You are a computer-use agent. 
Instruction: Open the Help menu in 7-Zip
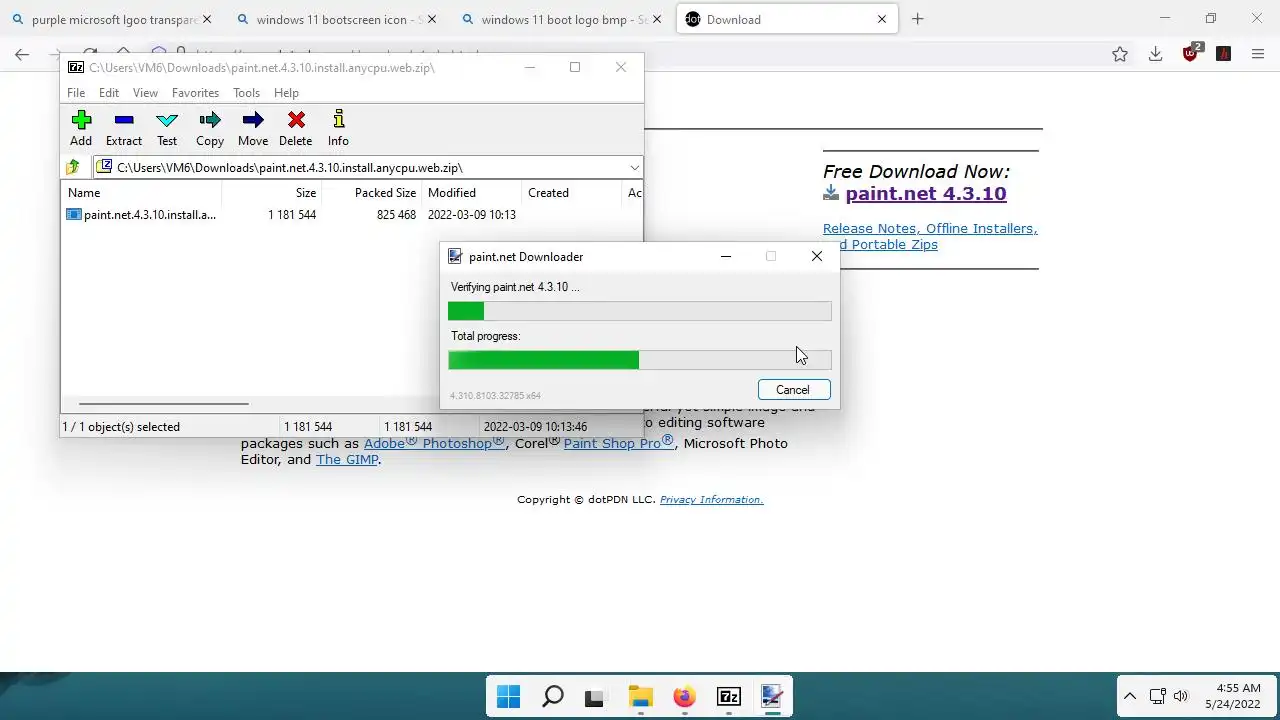pyautogui.click(x=286, y=93)
